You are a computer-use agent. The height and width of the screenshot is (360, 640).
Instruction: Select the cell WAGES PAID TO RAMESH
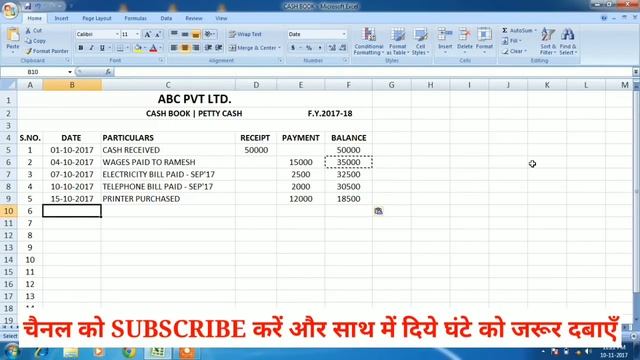[168, 162]
